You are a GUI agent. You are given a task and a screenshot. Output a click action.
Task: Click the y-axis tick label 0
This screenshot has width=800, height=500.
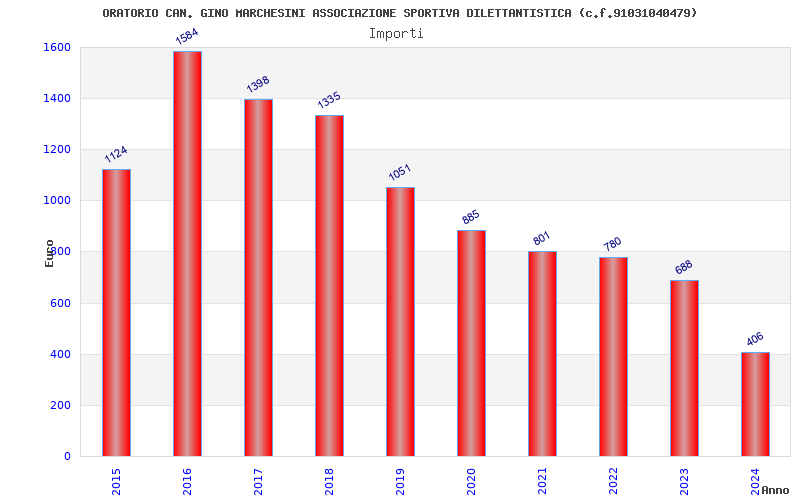pos(67,456)
